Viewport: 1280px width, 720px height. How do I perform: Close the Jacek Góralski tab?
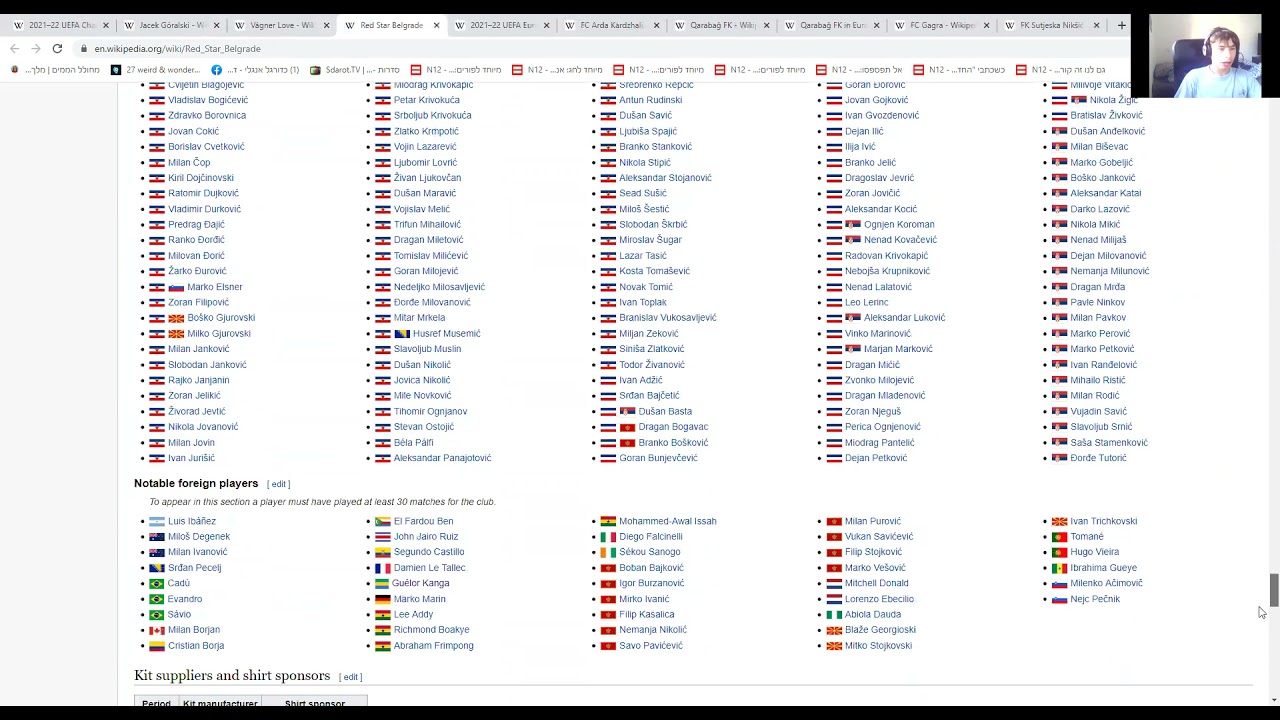tap(216, 25)
